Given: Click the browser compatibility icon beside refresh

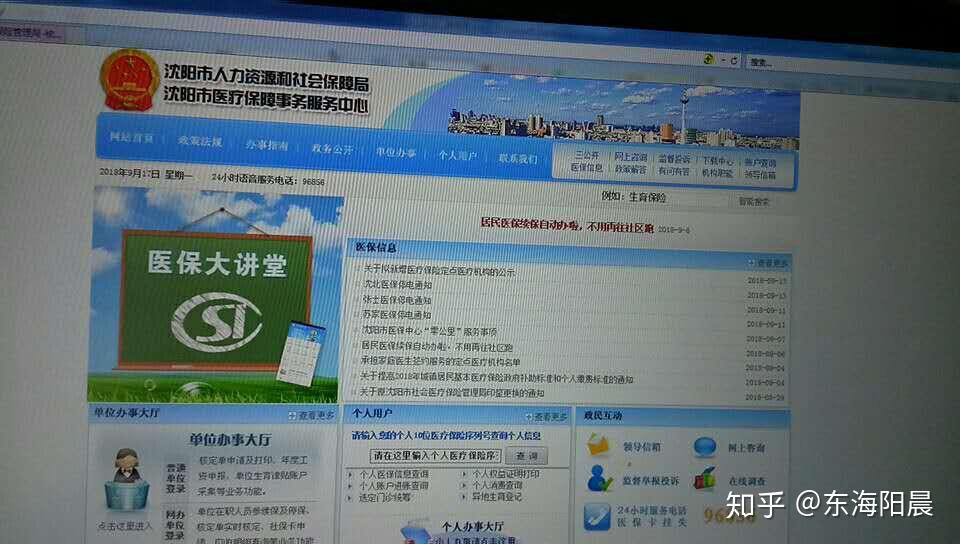Looking at the screenshot, I should click(710, 59).
